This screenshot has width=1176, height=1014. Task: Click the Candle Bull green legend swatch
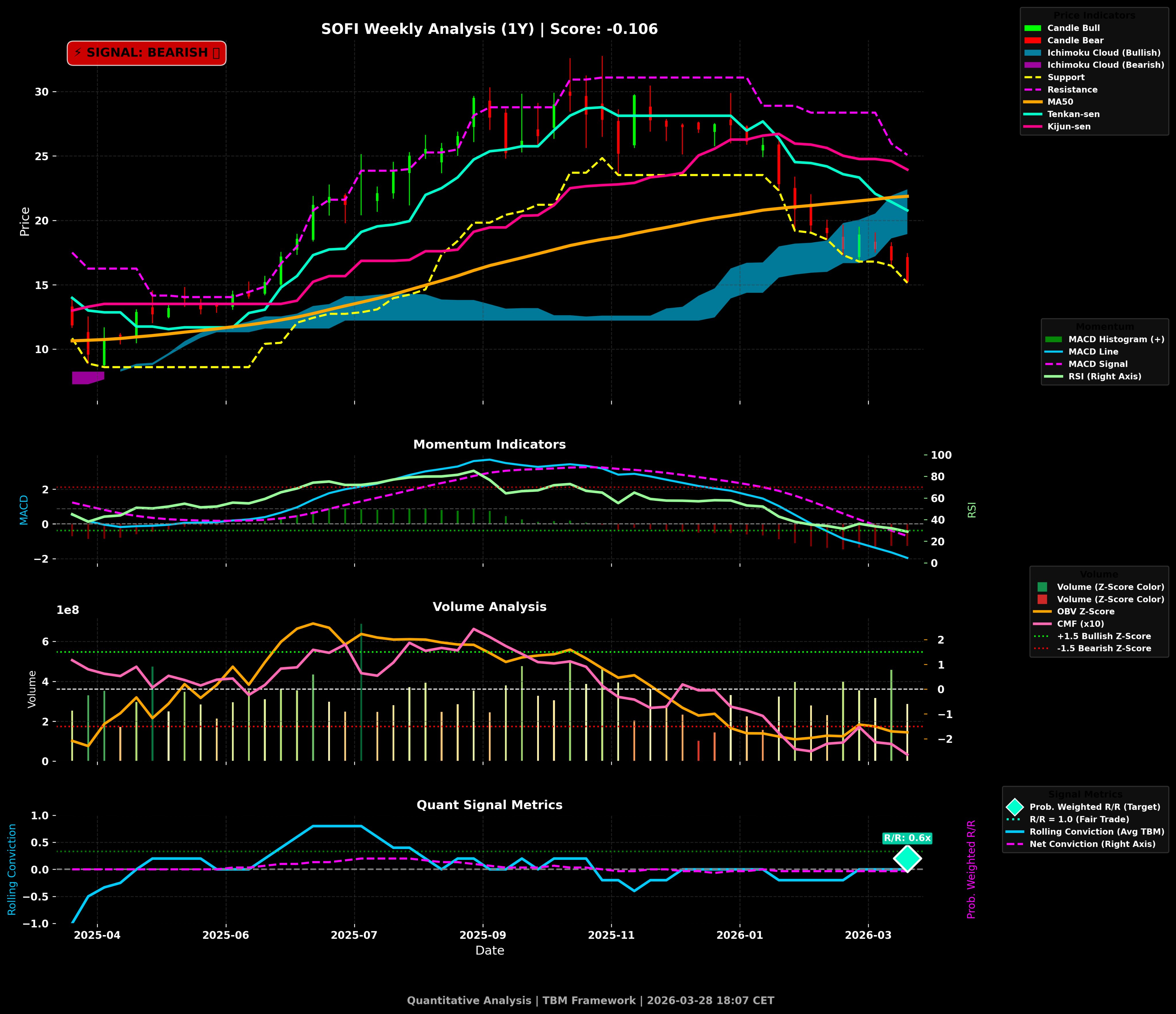click(x=1032, y=28)
